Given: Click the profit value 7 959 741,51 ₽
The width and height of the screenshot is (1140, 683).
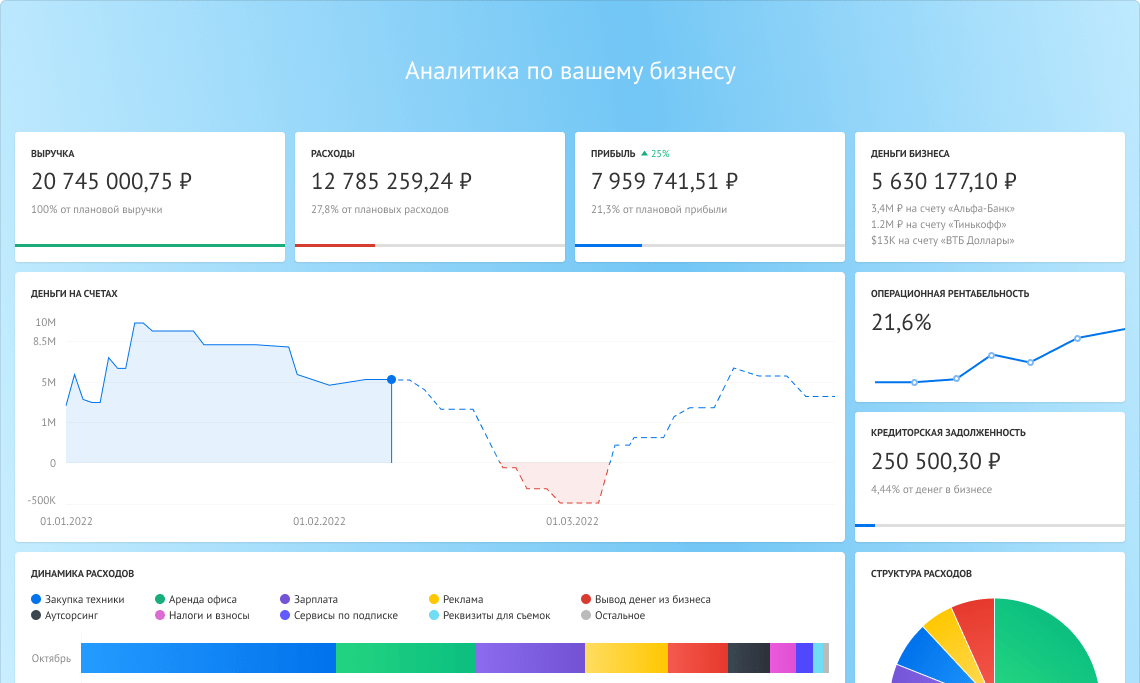Looking at the screenshot, I should [664, 181].
